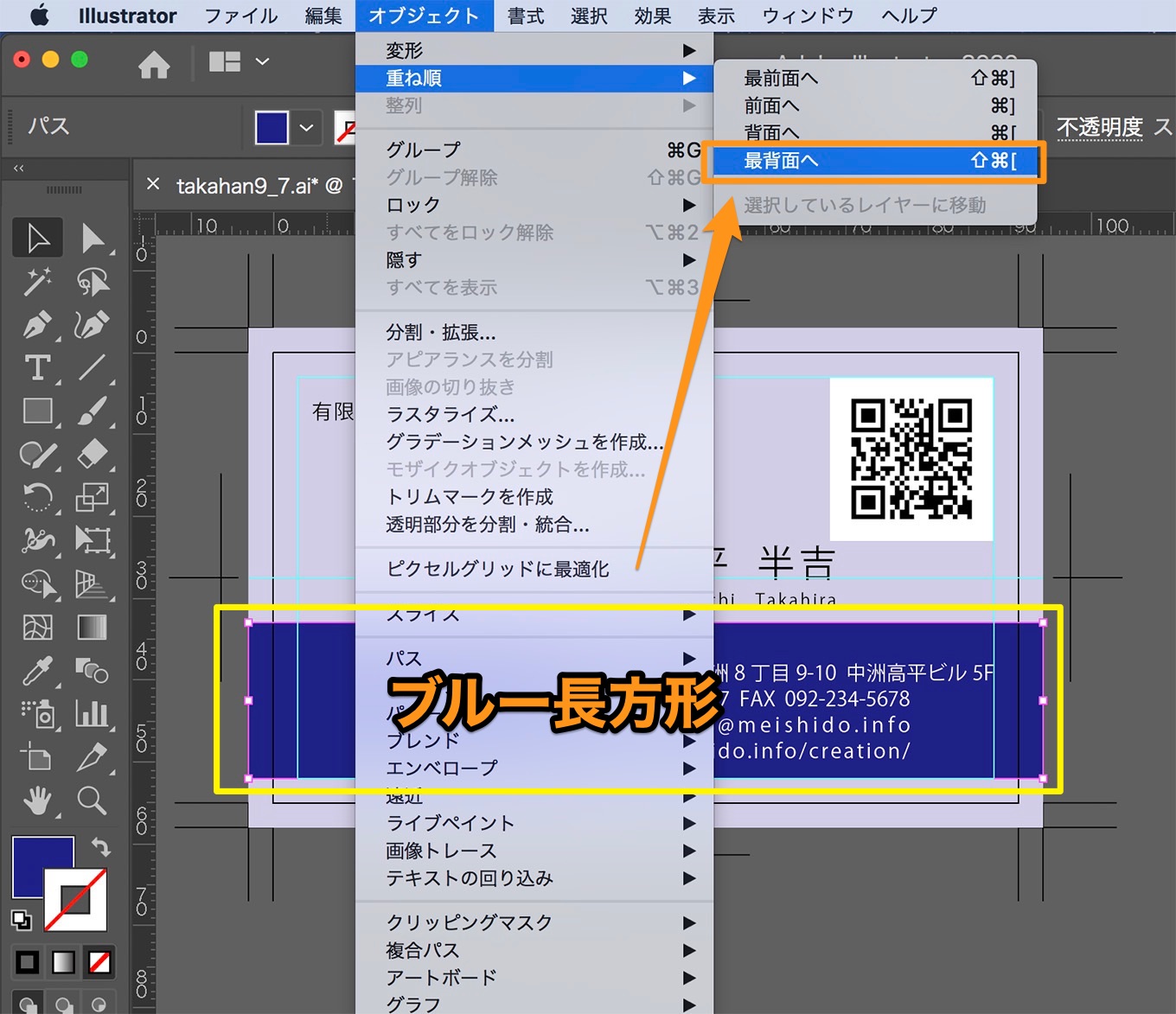Viewport: 1176px width, 1014px height.
Task: Select the Rotate tool
Action: (37, 497)
